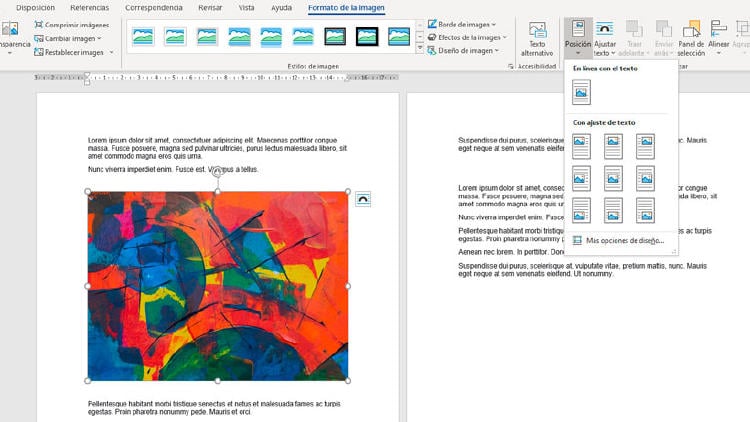Choose top-center position with text wrapping
The width and height of the screenshot is (750, 422).
[614, 147]
